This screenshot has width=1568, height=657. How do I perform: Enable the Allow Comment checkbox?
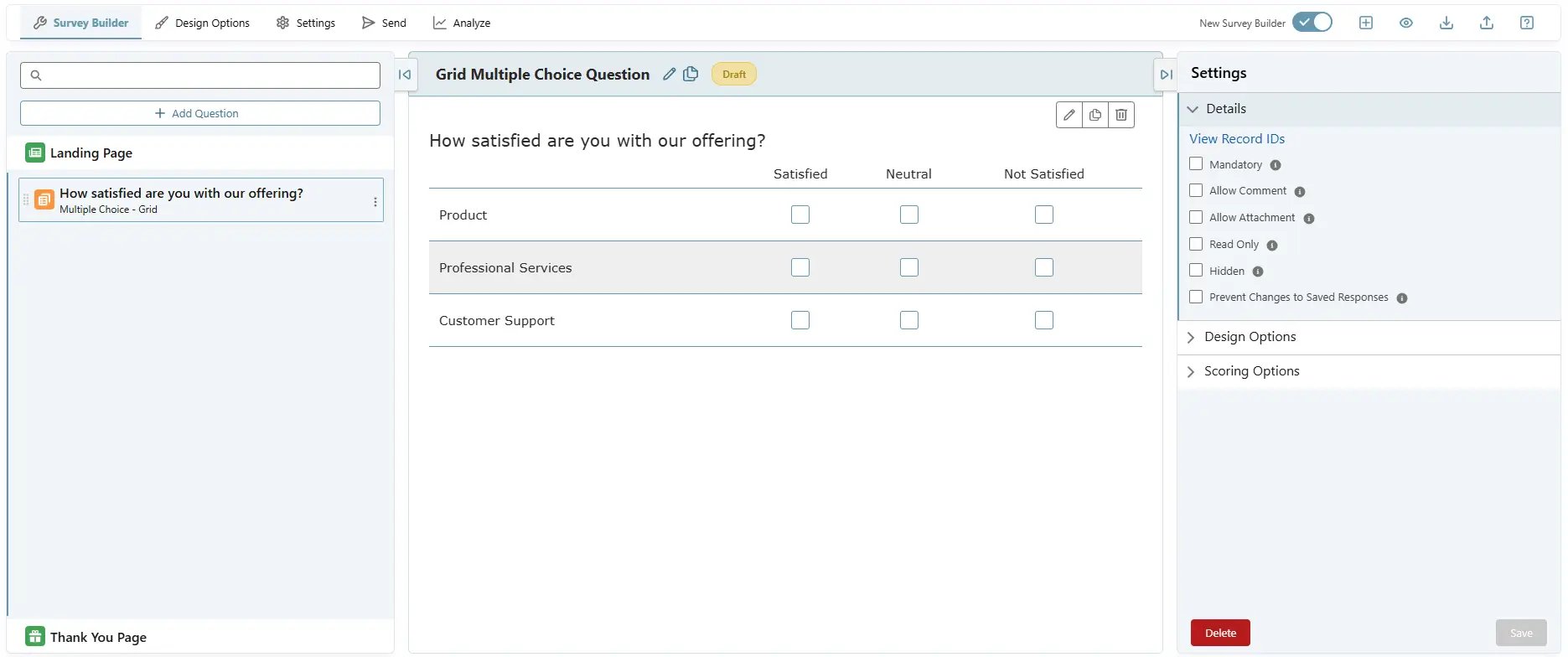click(1196, 190)
